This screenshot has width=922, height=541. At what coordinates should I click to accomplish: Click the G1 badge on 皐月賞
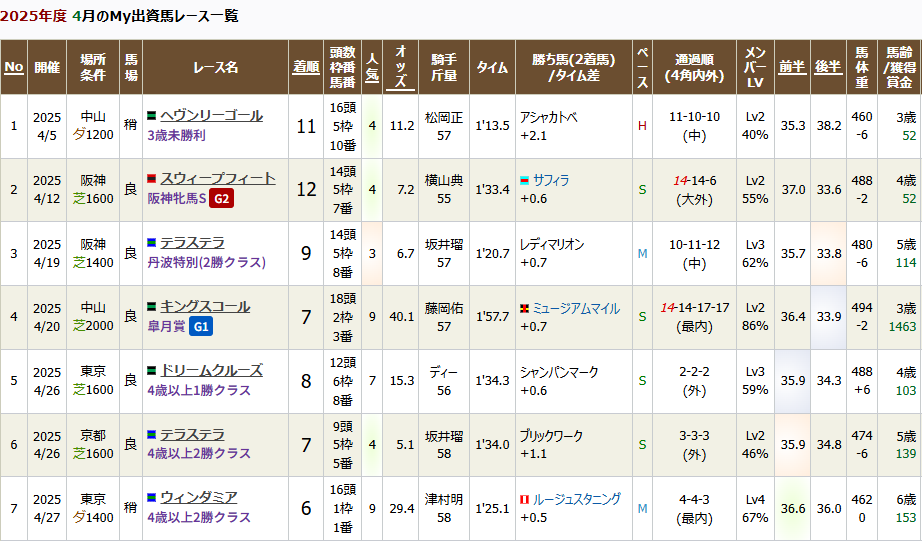tap(200, 327)
